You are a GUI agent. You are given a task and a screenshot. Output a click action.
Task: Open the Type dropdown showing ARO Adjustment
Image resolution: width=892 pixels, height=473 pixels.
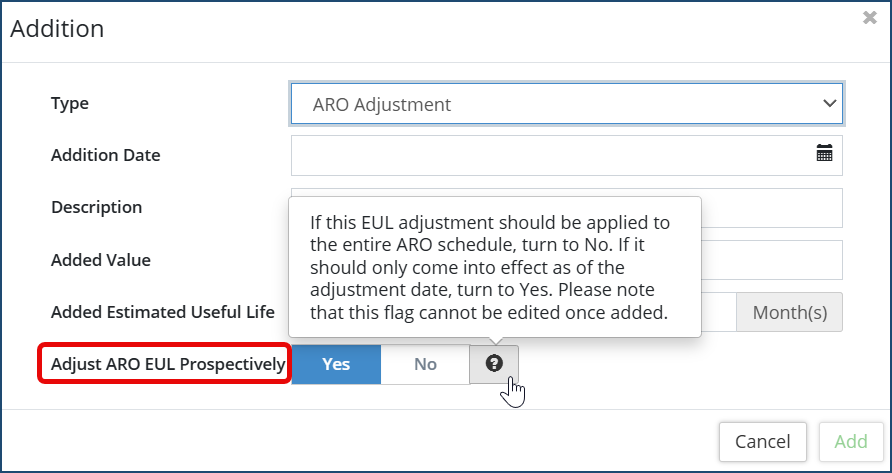pyautogui.click(x=566, y=103)
